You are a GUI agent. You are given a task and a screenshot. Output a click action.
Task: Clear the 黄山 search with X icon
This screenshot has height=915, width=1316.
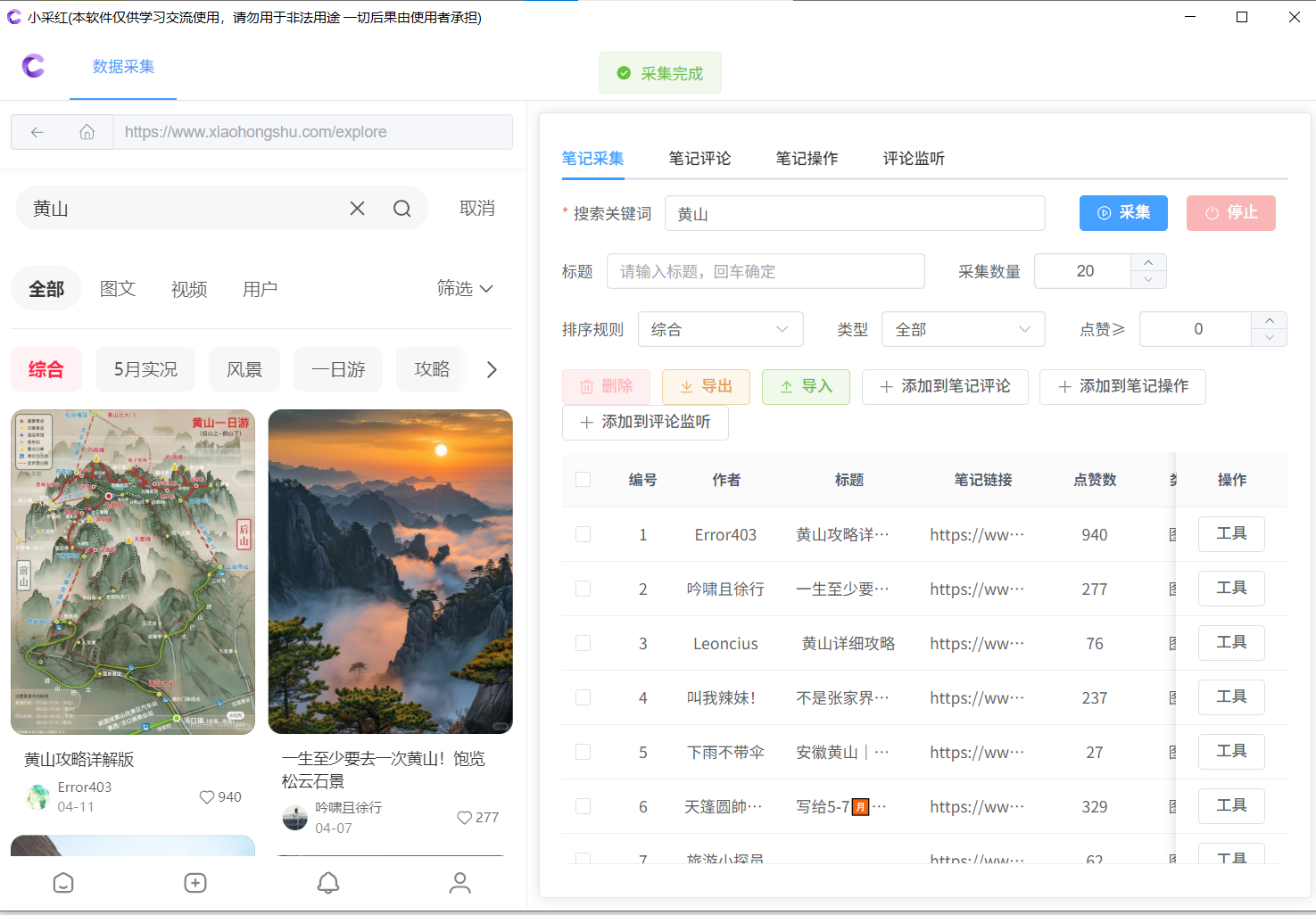tap(357, 208)
